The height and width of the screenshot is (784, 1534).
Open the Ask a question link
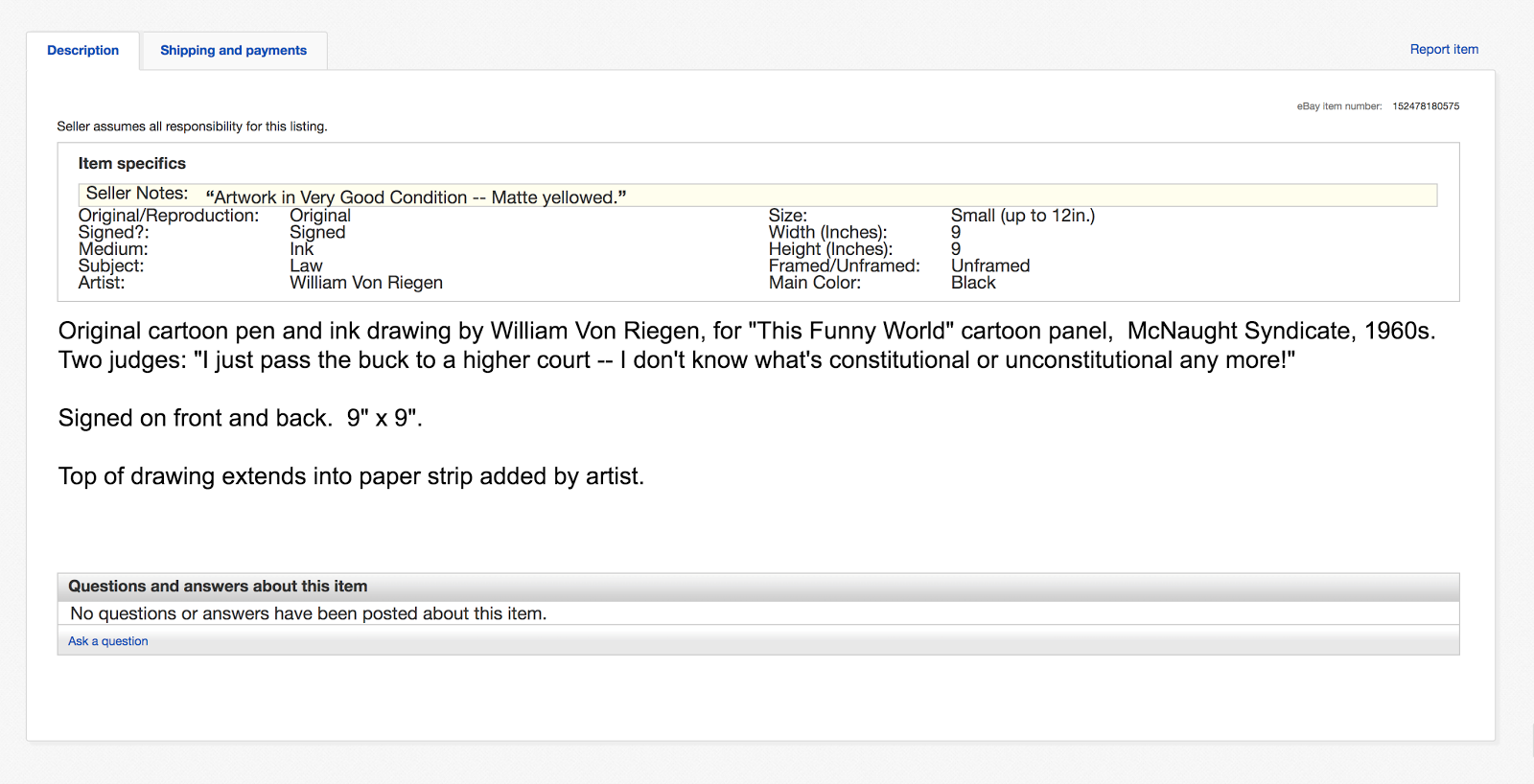point(108,641)
